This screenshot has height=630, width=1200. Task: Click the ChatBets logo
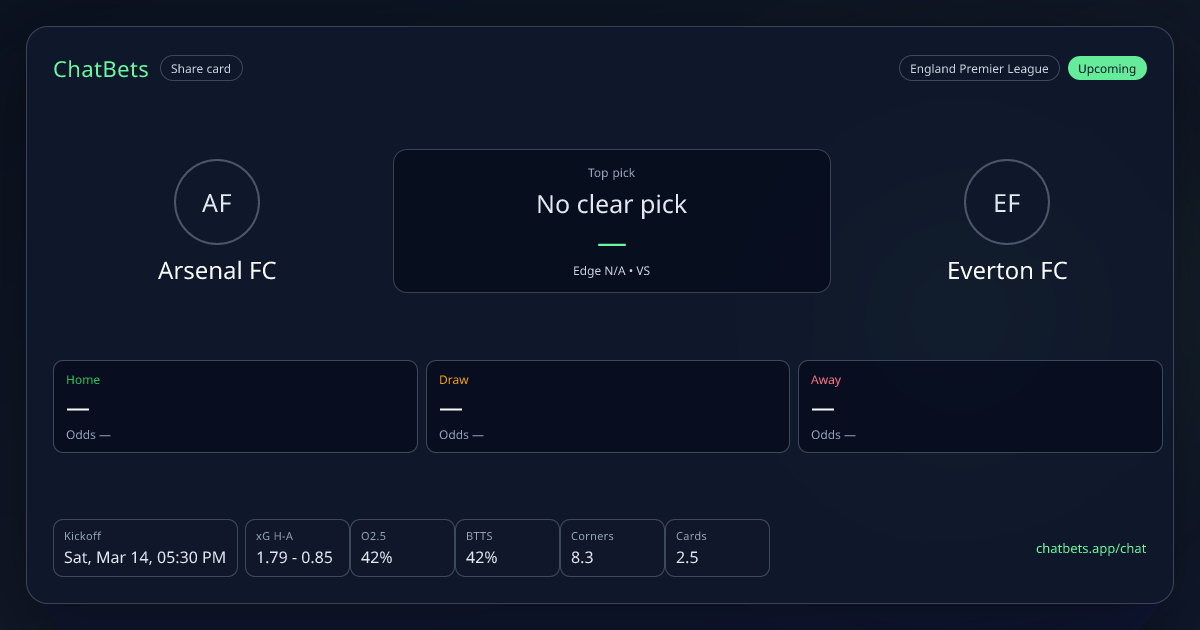click(101, 69)
